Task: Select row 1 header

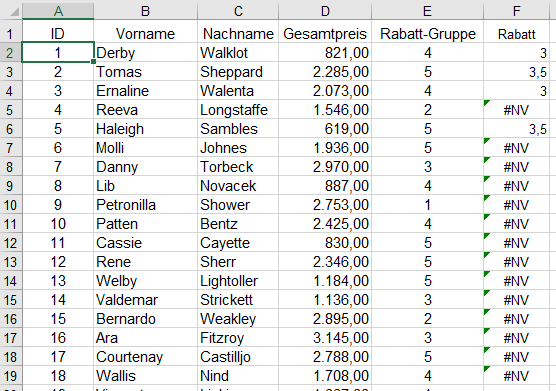Action: point(11,34)
